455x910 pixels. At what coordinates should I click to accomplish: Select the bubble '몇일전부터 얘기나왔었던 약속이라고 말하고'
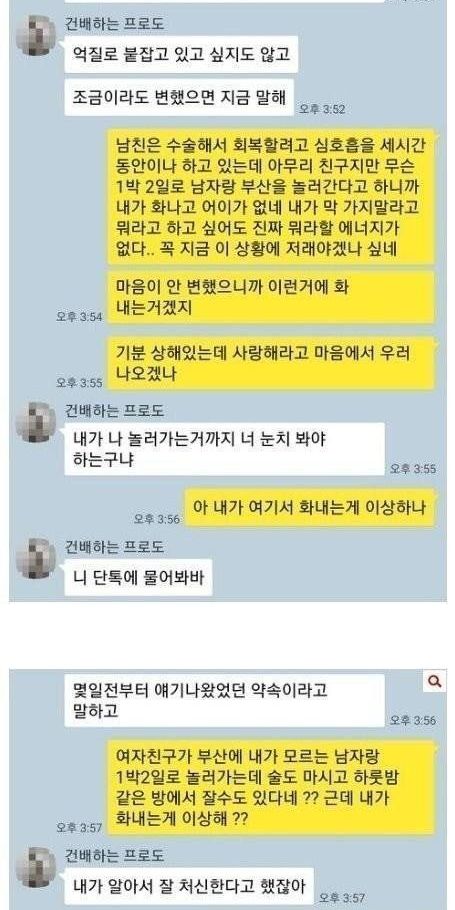click(224, 700)
